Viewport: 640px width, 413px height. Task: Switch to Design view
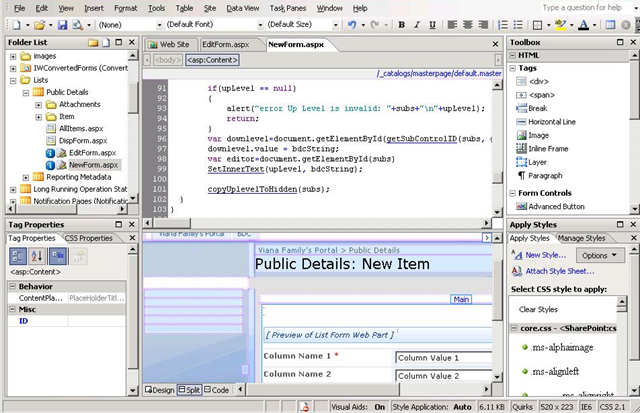(160, 389)
